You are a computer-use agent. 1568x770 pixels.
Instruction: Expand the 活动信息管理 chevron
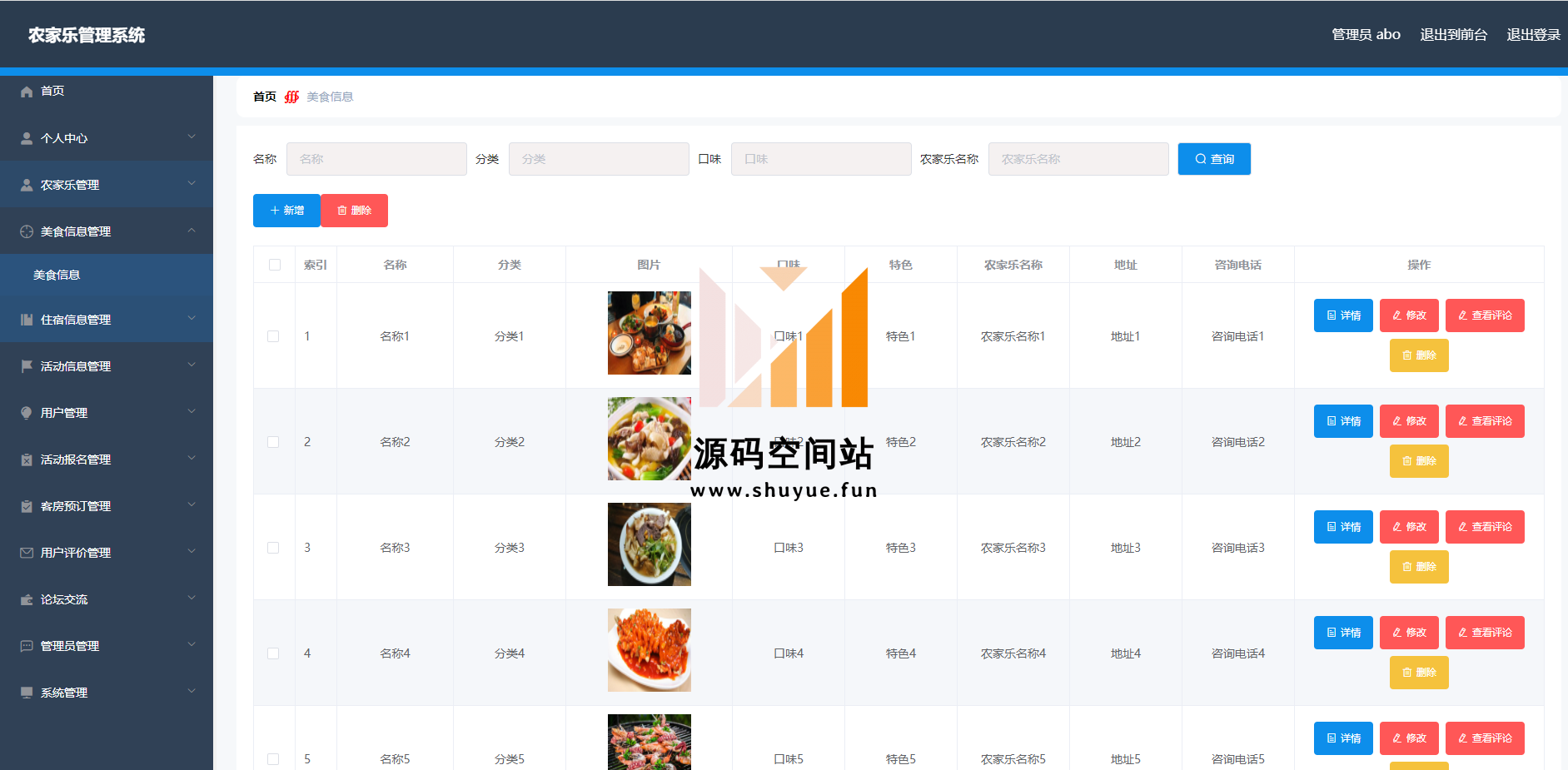click(192, 365)
